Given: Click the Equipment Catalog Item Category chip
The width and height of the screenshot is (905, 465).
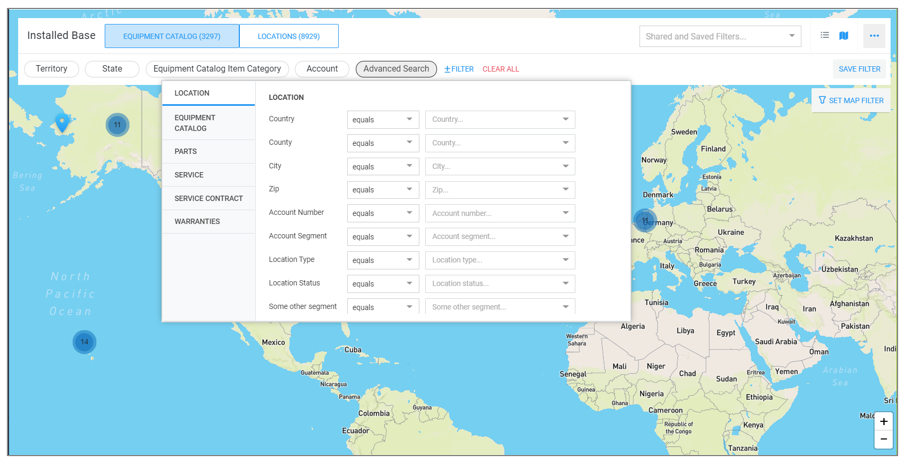Looking at the screenshot, I should point(217,69).
